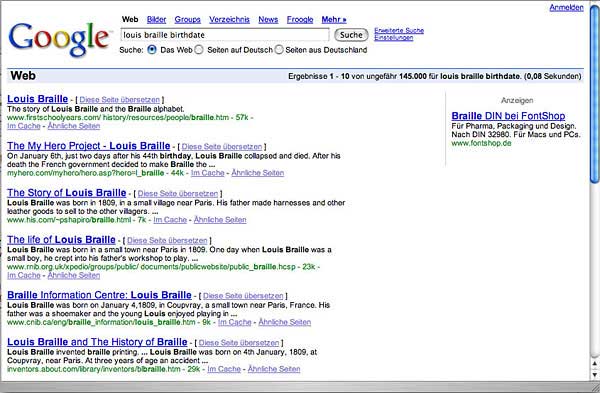Select the 'Web' search tab
The width and height of the screenshot is (600, 393).
coord(130,20)
